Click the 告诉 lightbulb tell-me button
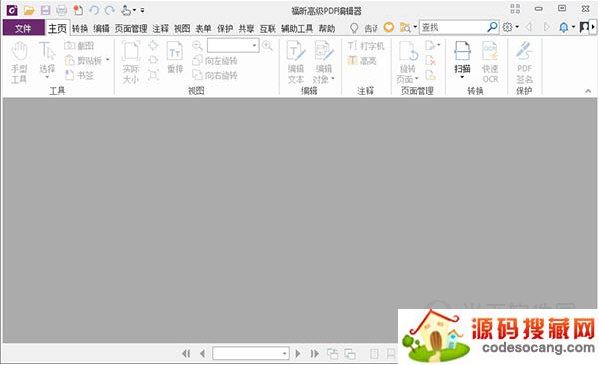This screenshot has height=365, width=599. tap(364, 28)
